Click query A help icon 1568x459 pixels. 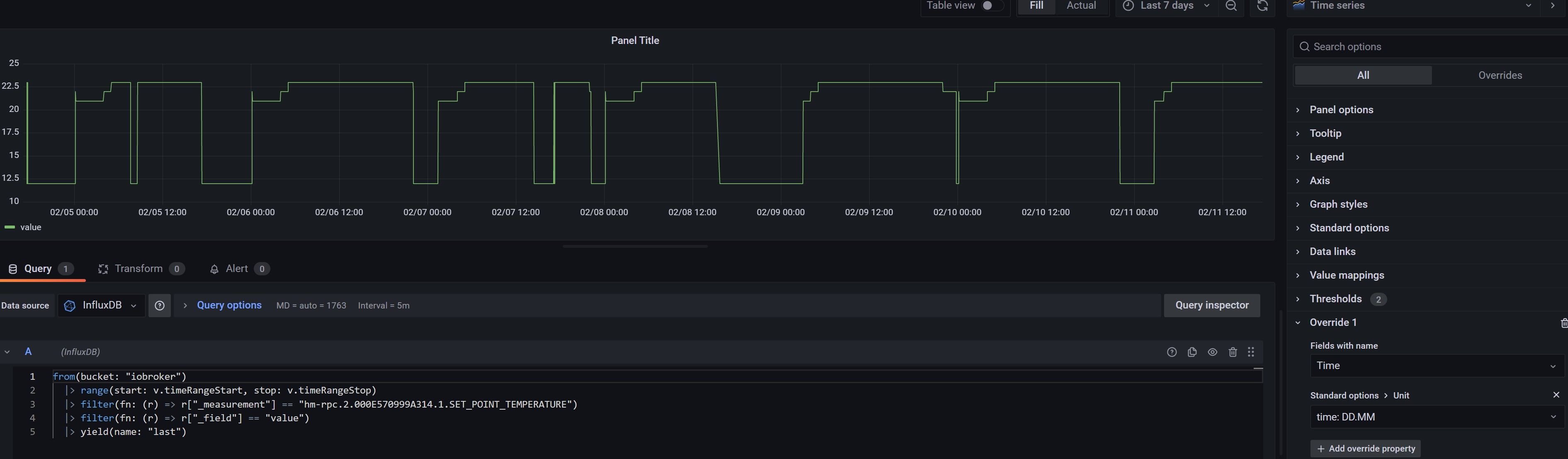pyautogui.click(x=1172, y=352)
